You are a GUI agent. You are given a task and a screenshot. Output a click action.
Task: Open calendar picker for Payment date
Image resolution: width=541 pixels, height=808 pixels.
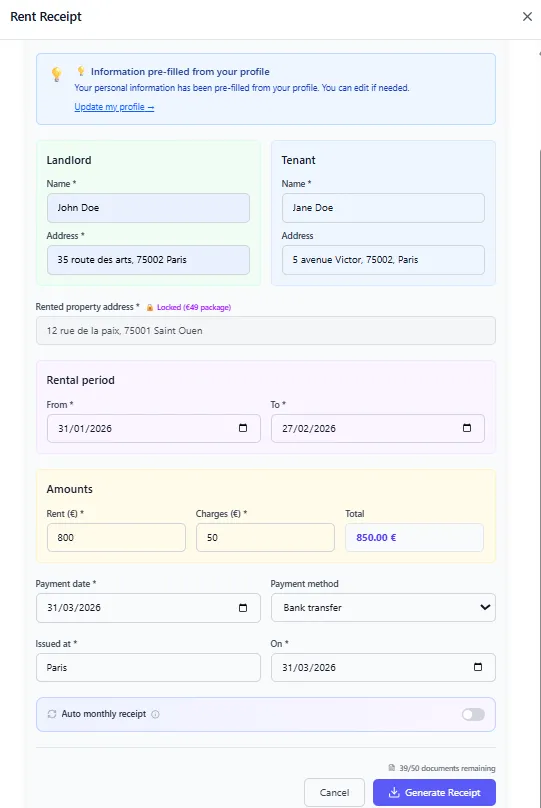[x=243, y=608]
